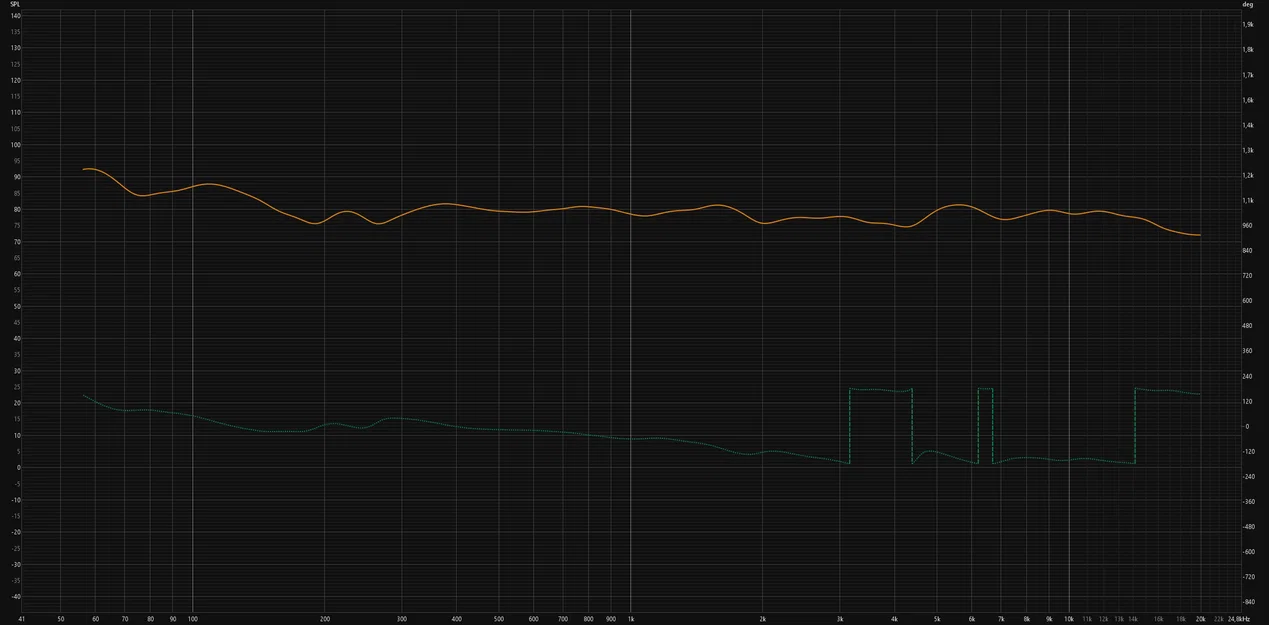Screen dimensions: 1269x625
Task: Click the 130 label on SPL axis
Action: 15,47
